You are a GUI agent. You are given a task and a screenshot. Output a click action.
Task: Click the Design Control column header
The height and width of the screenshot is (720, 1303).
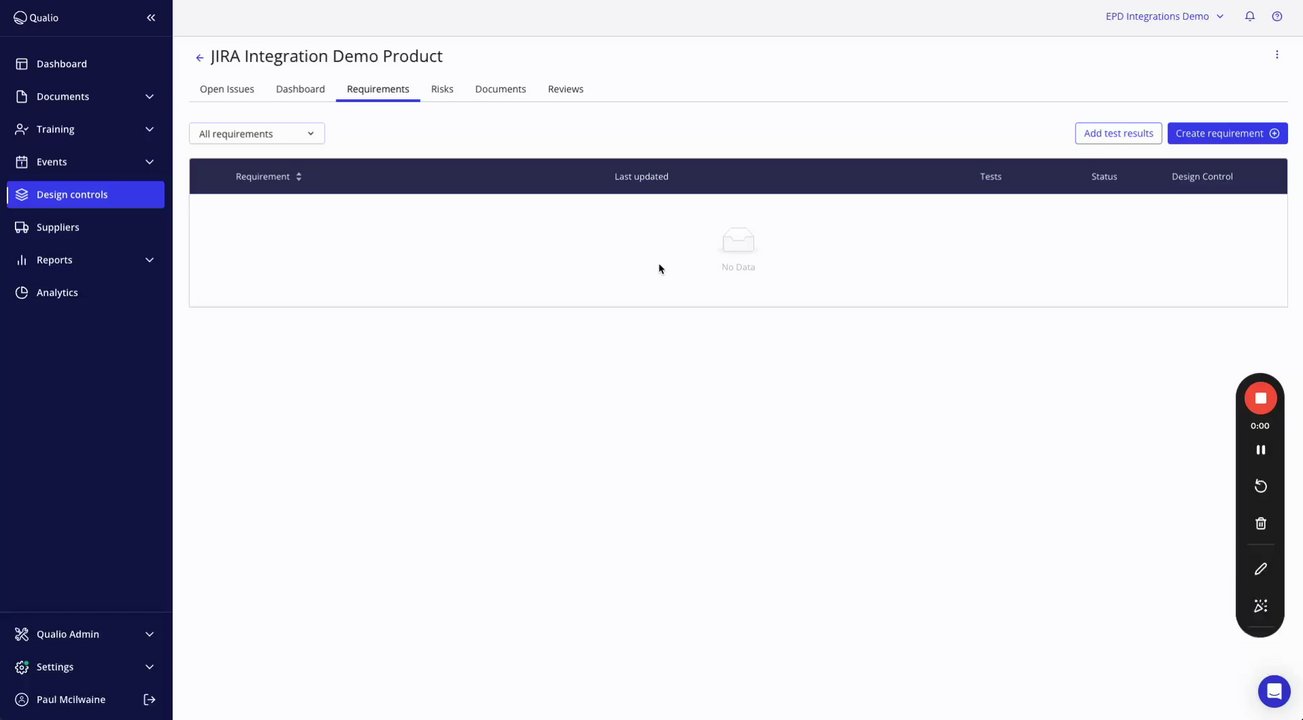[x=1202, y=177]
